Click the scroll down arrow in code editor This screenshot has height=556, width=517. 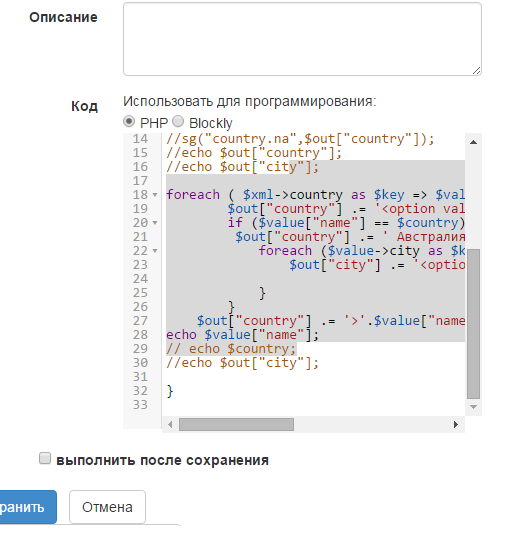(473, 407)
